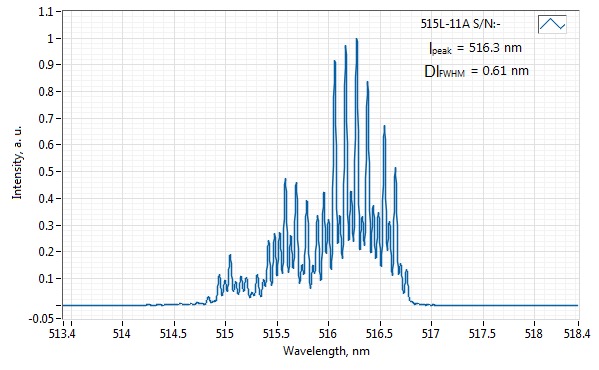Click the 513.4 x-axis minimum value
Screen dimensions: 599x370
(x=62, y=334)
